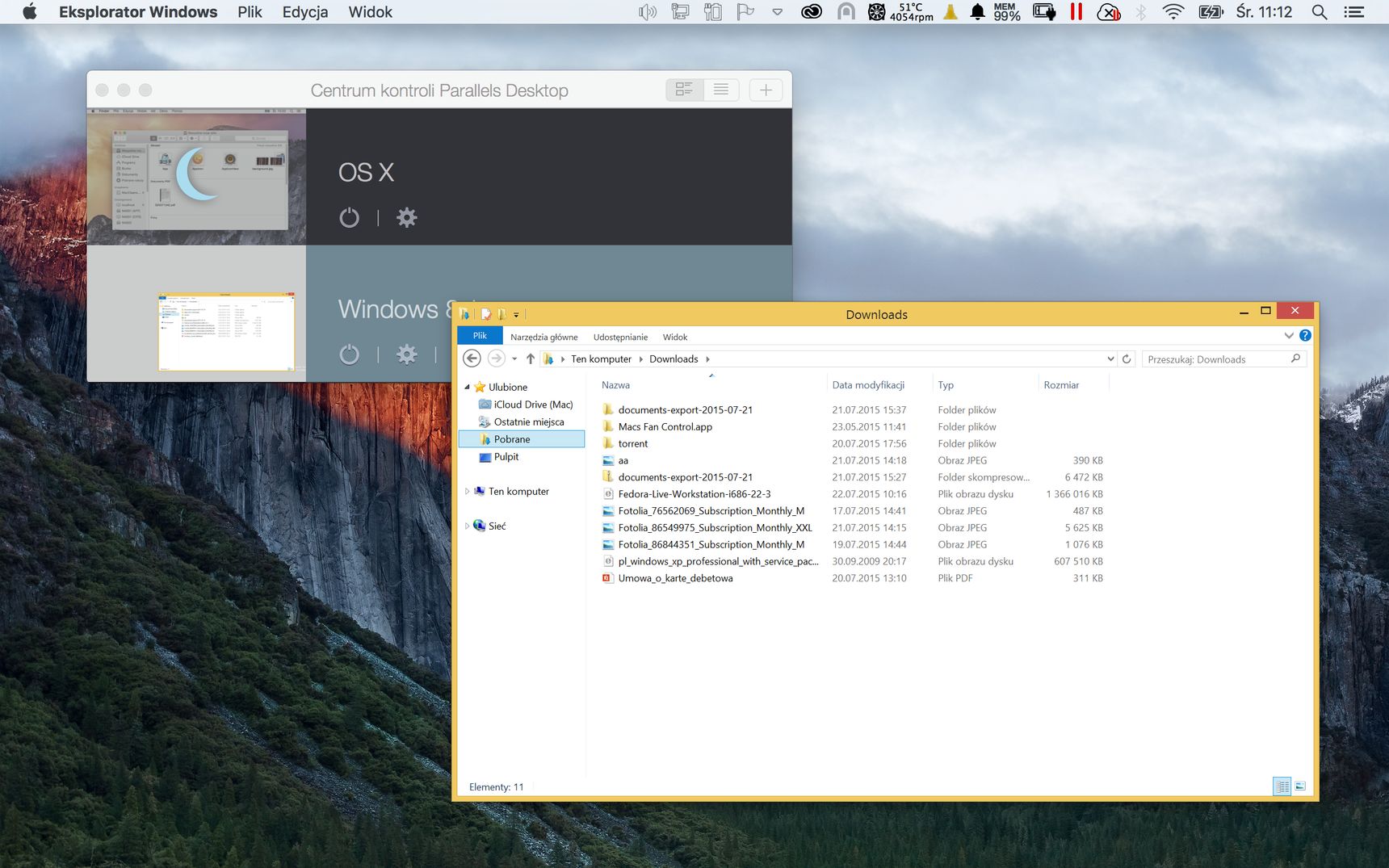1389x868 pixels.
Task: Expand the Ten komputer tree node
Action: coord(467,491)
